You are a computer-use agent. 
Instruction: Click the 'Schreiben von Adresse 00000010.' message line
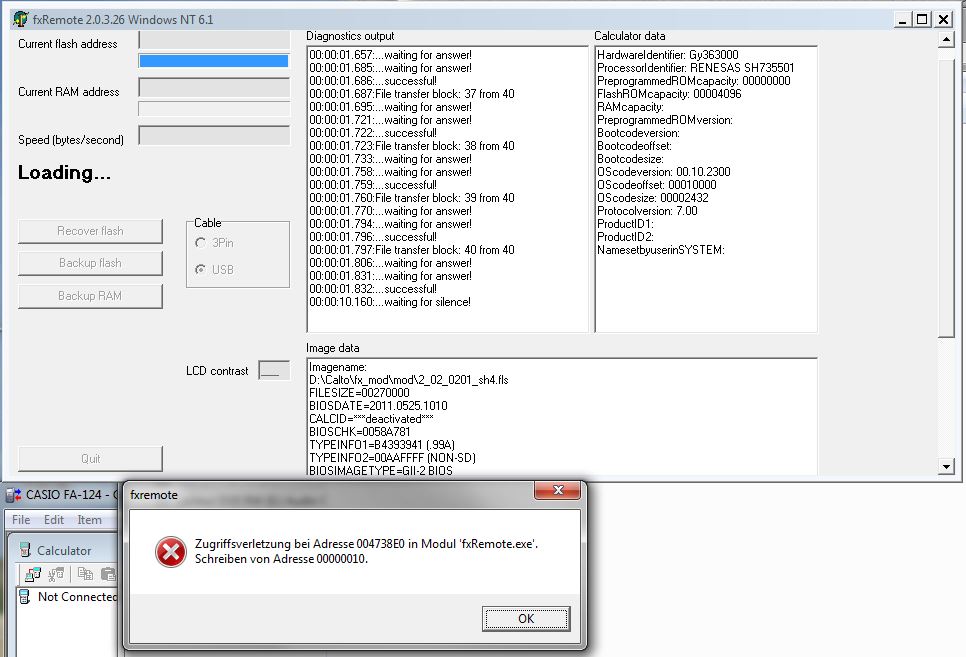tap(281, 559)
